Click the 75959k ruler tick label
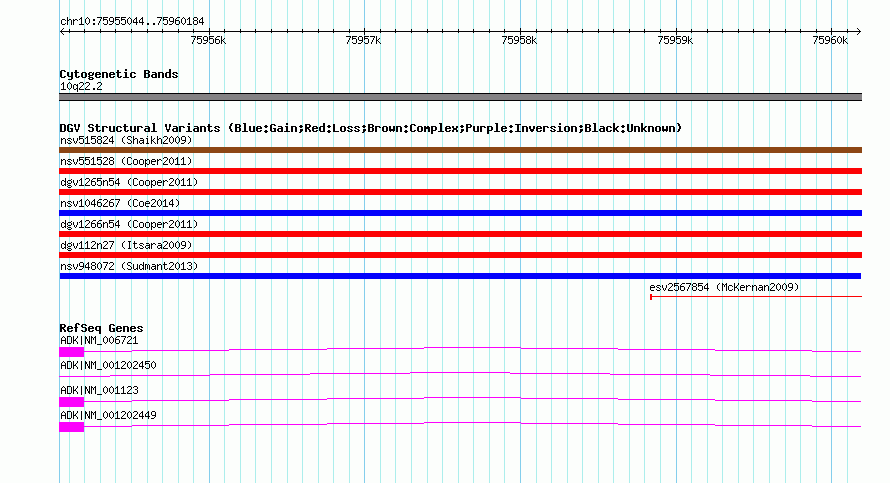 (x=675, y=40)
